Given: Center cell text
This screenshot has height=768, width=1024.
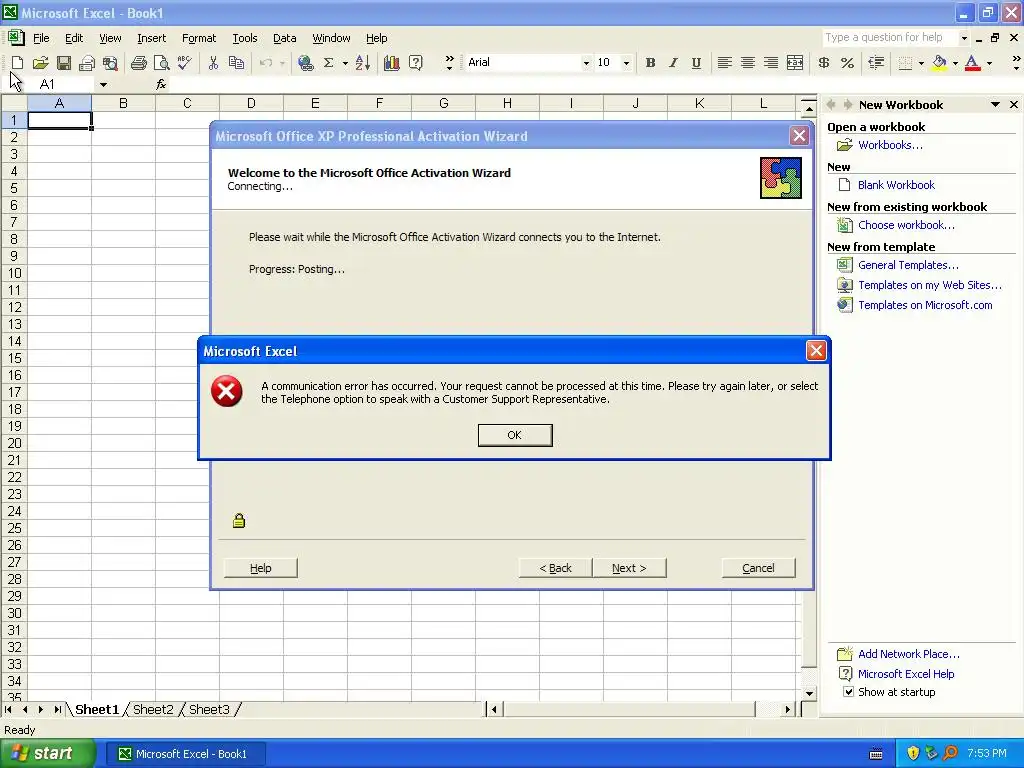Looking at the screenshot, I should pyautogui.click(x=748, y=63).
